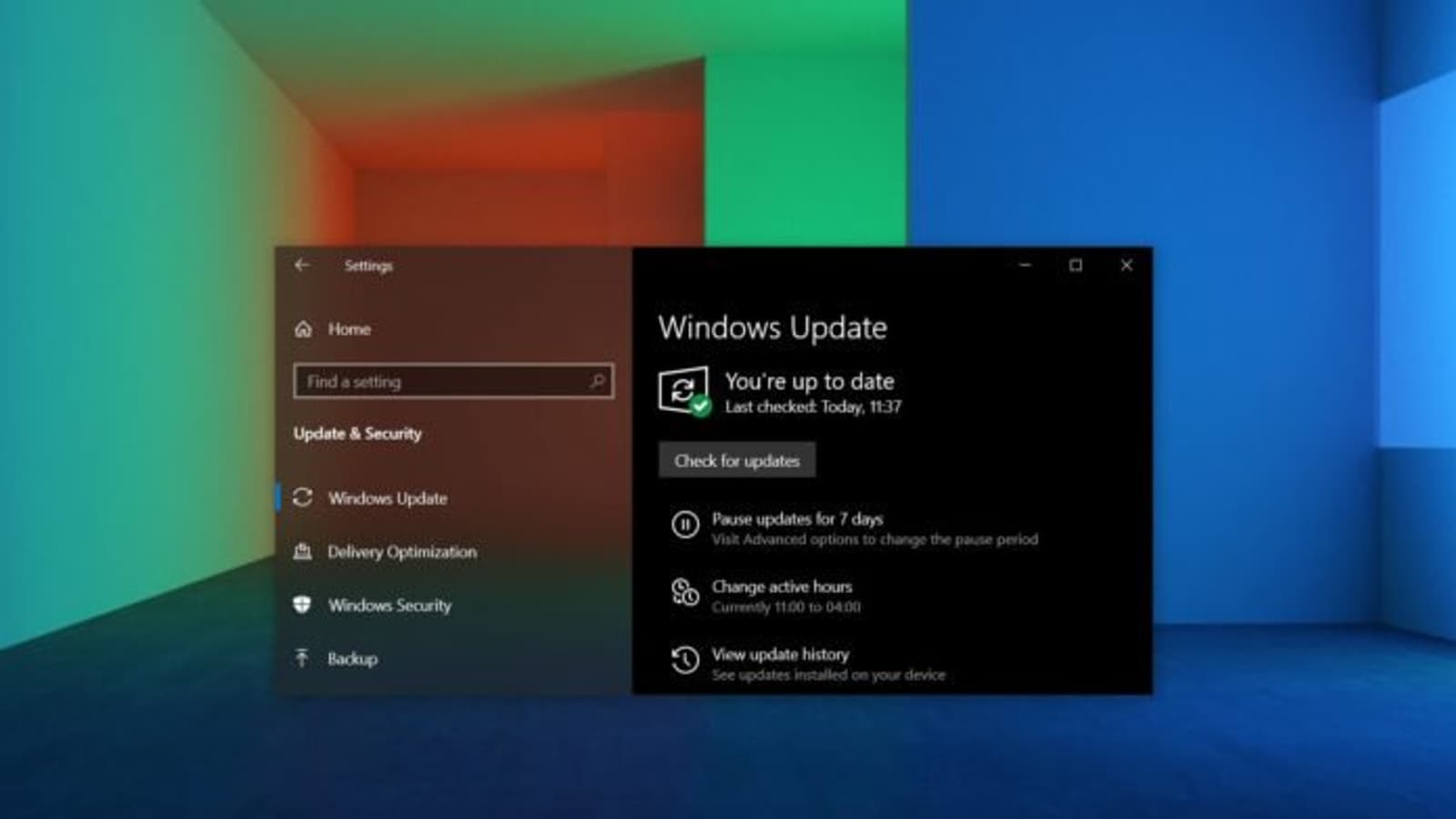1456x819 pixels.
Task: Click the update status icon with green checkmark
Action: tap(684, 392)
